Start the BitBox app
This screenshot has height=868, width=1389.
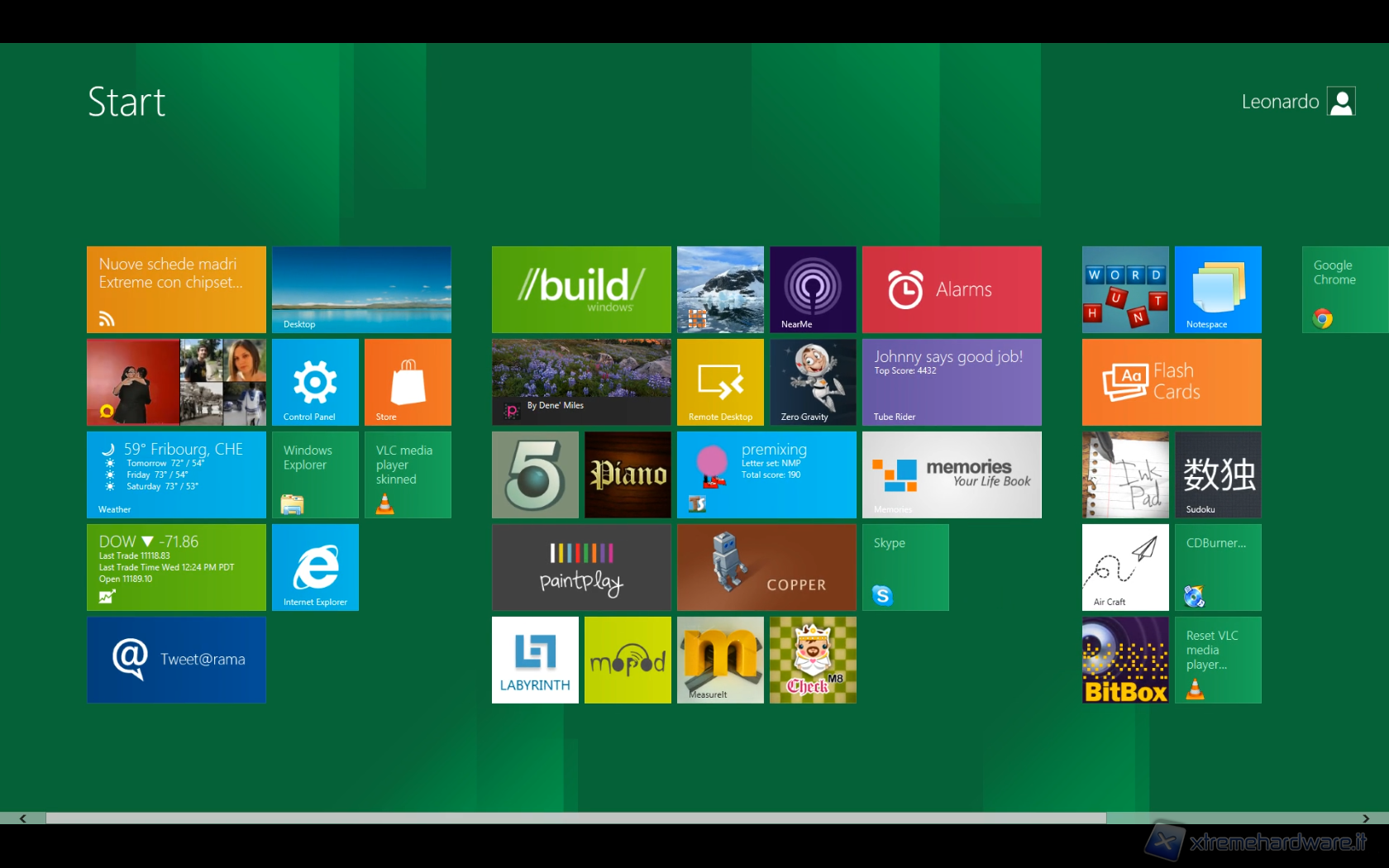1124,660
